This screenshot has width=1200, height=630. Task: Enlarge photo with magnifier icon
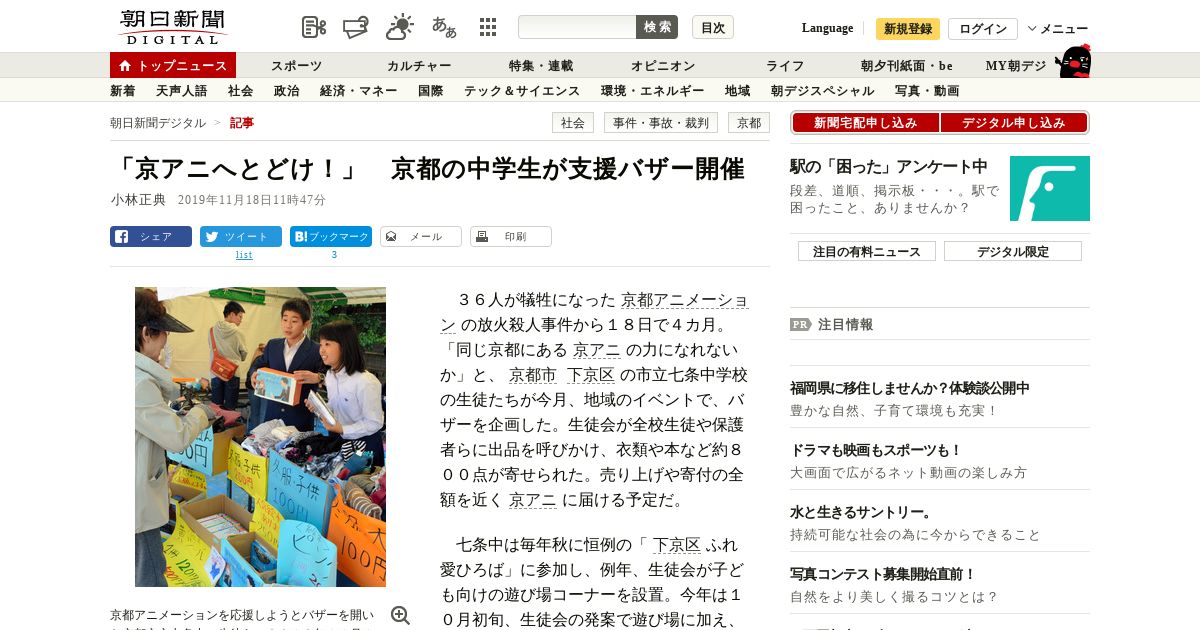400,615
